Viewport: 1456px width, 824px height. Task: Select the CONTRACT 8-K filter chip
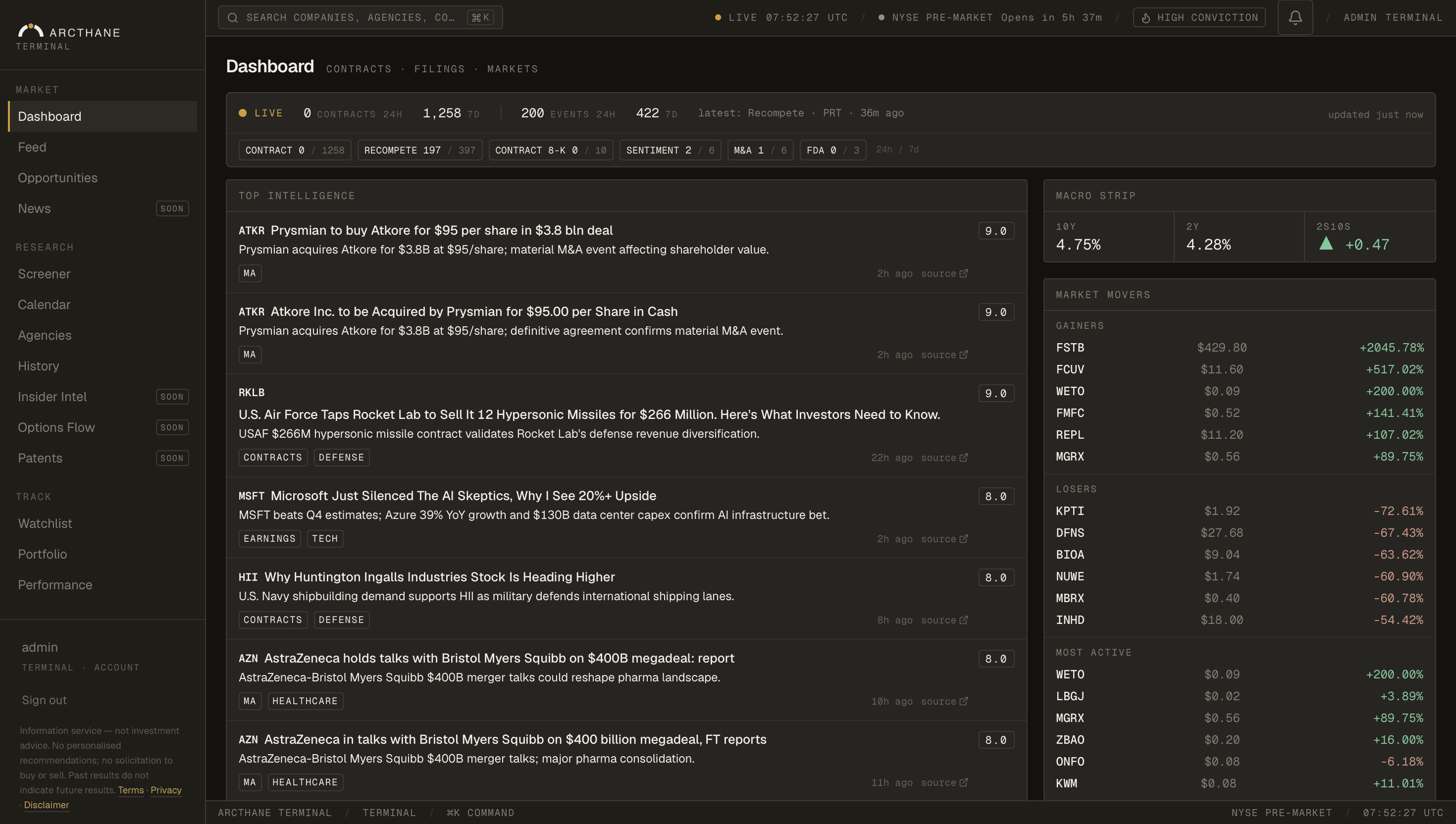551,150
